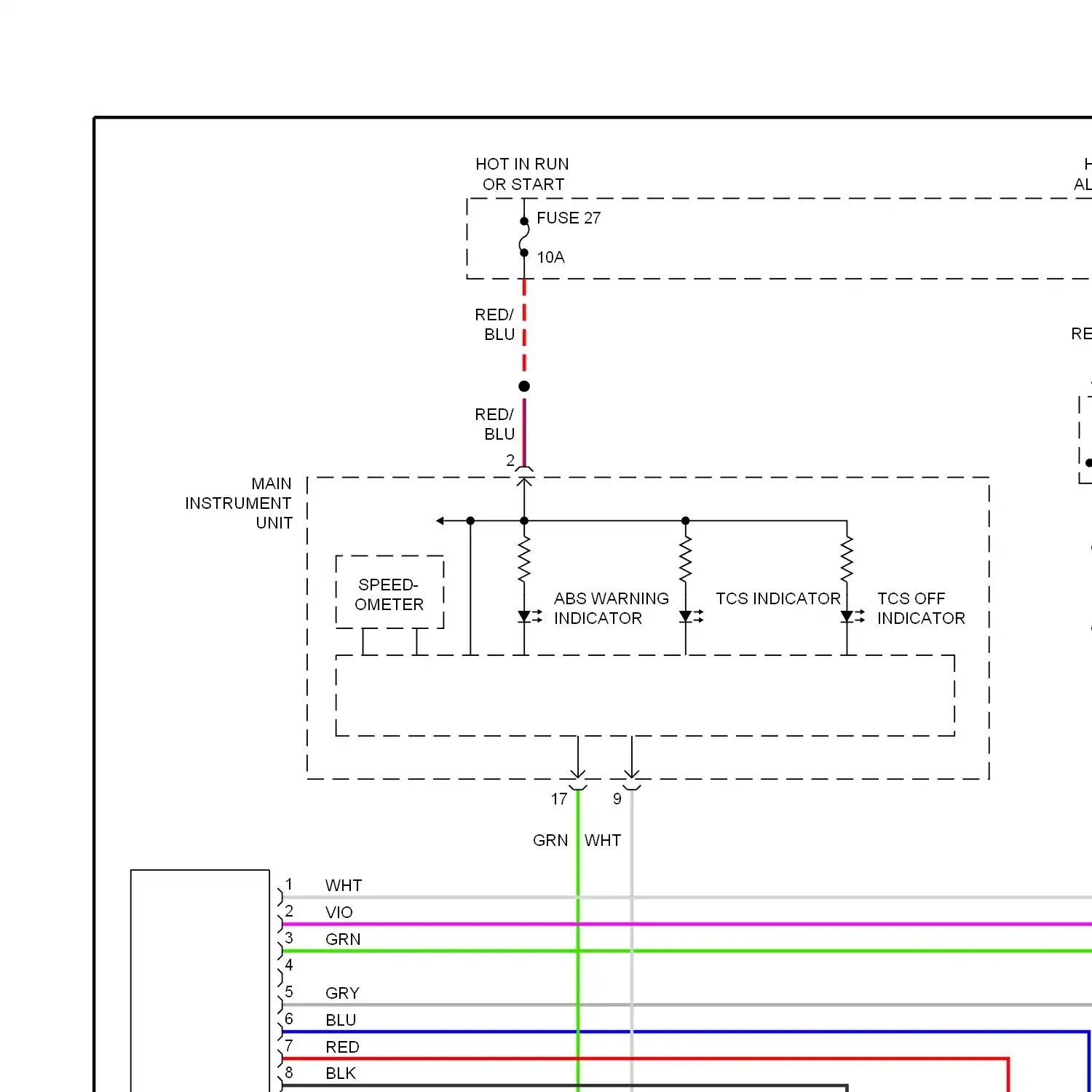
Task: Click the ABS indicator resistor symbol
Action: pos(524,559)
